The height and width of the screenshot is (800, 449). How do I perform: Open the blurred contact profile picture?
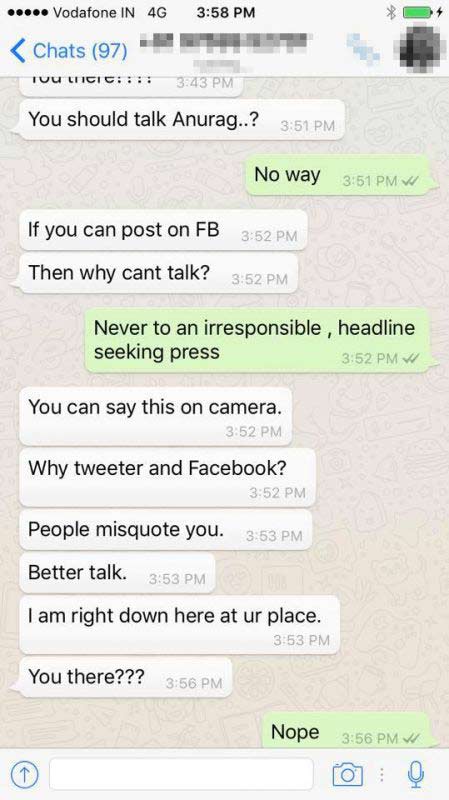419,49
